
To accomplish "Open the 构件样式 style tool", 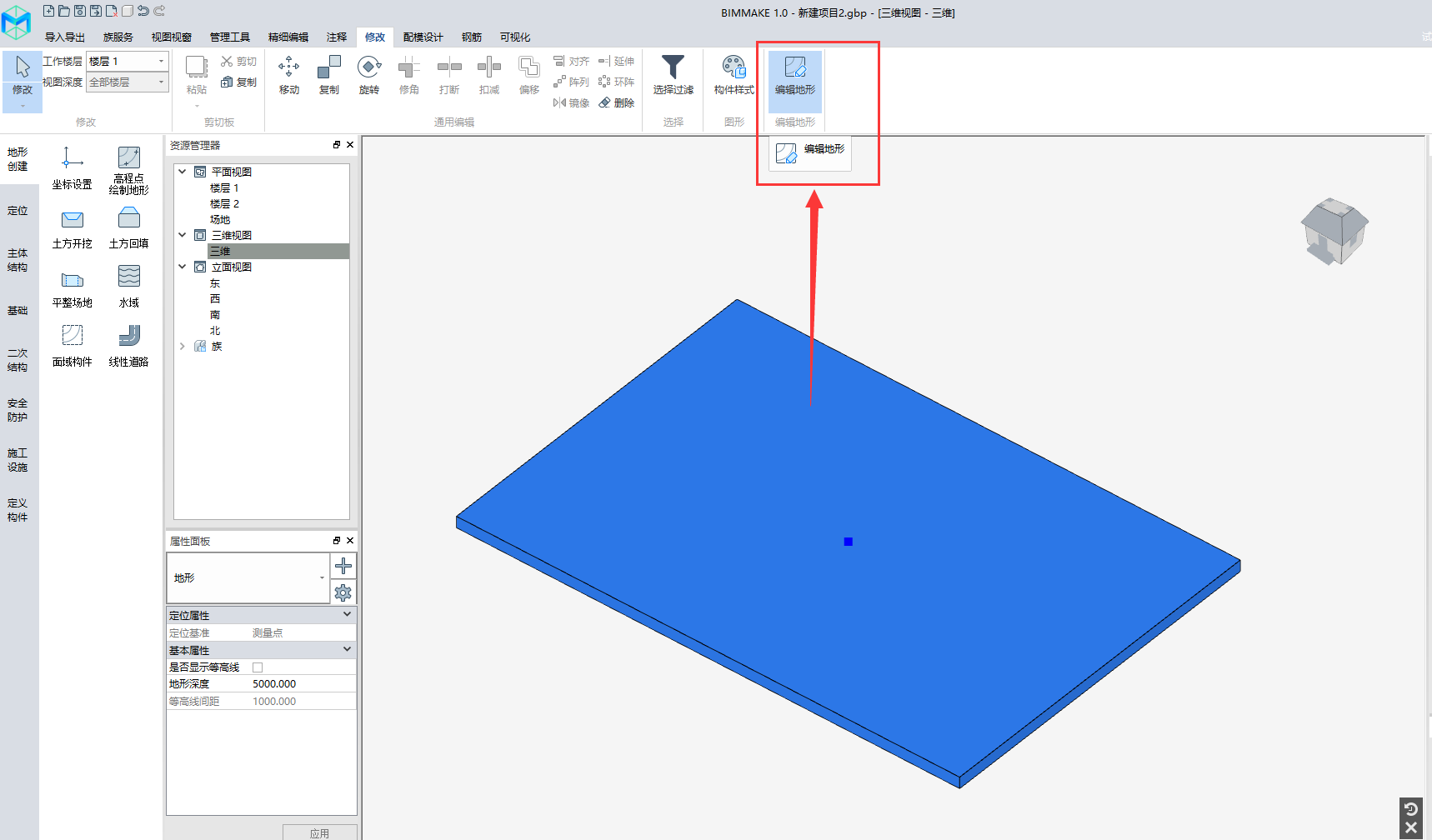I will coord(734,75).
